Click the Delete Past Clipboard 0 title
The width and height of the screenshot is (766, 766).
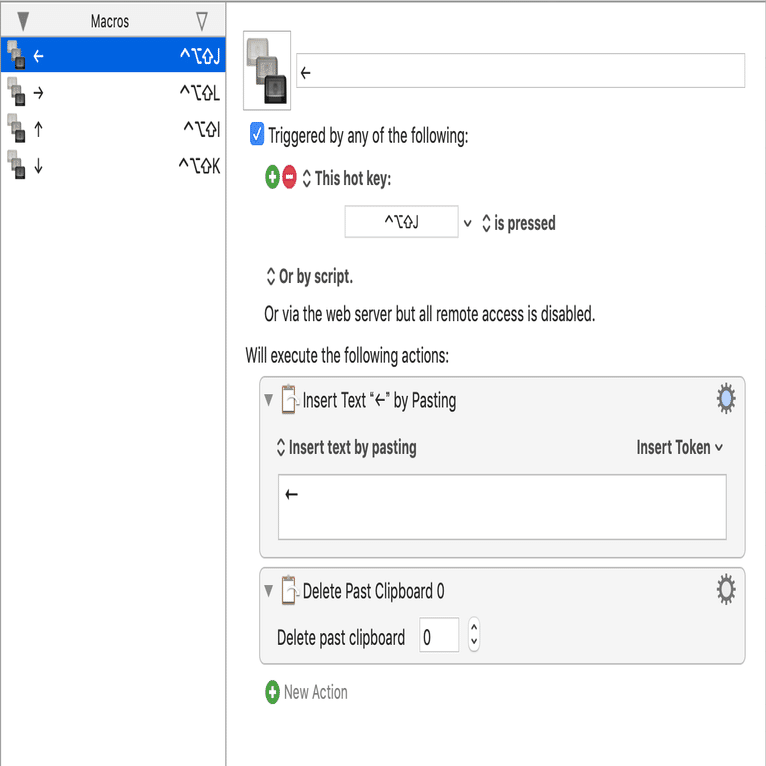coord(373,591)
